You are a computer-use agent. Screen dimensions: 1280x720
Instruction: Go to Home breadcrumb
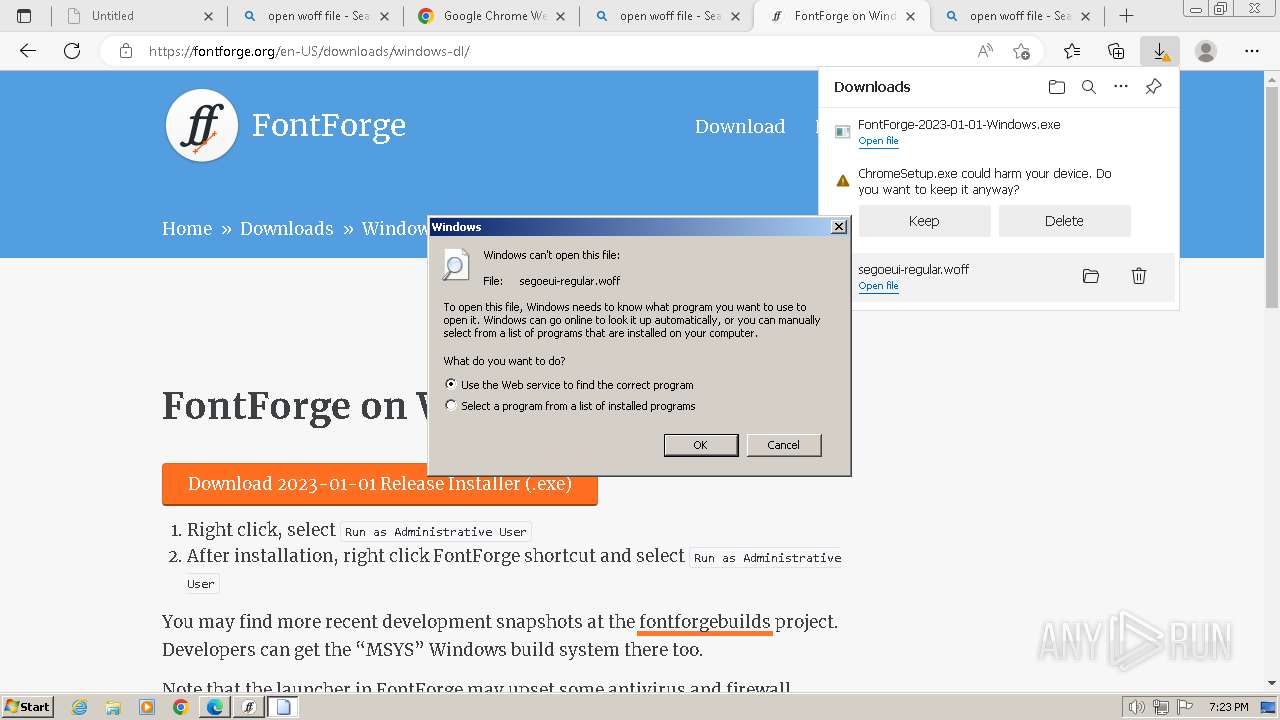click(187, 229)
